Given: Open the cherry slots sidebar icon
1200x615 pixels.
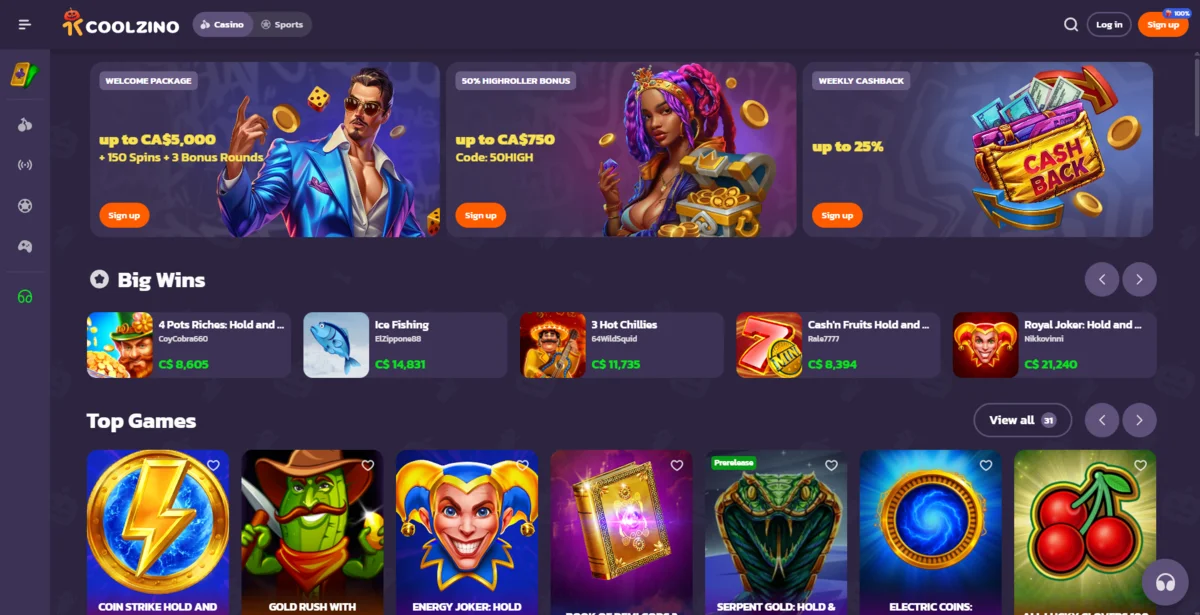Looking at the screenshot, I should click(x=25, y=125).
